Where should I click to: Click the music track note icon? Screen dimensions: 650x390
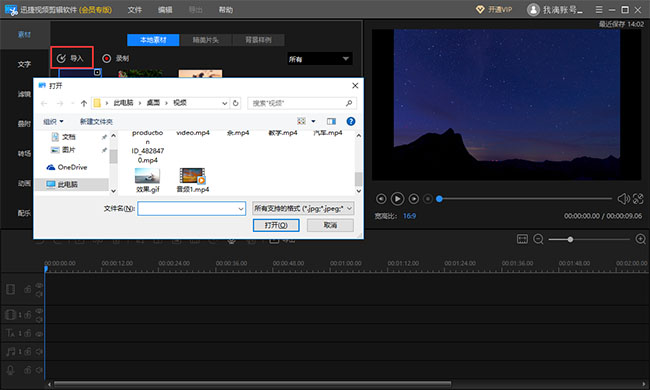pyautogui.click(x=10, y=352)
